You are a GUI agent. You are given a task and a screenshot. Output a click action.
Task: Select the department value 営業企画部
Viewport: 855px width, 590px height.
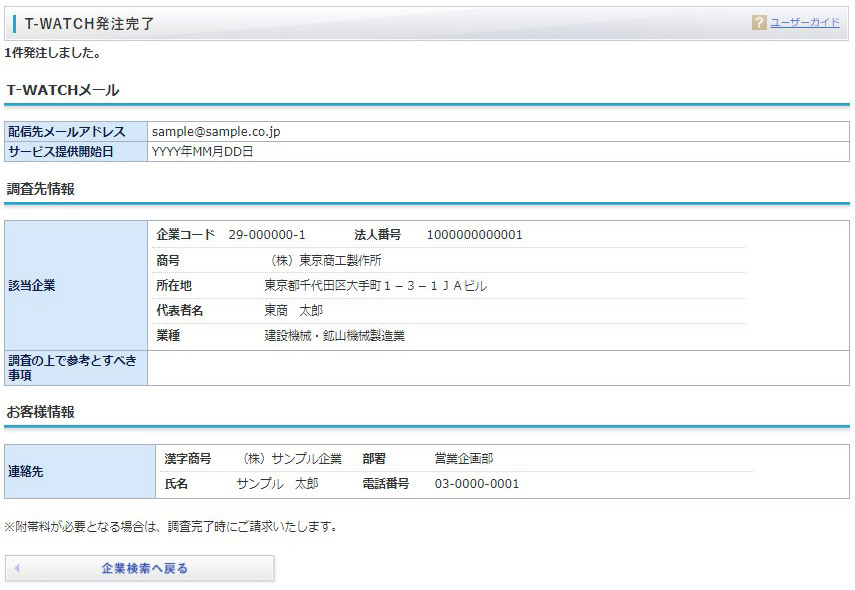click(463, 459)
